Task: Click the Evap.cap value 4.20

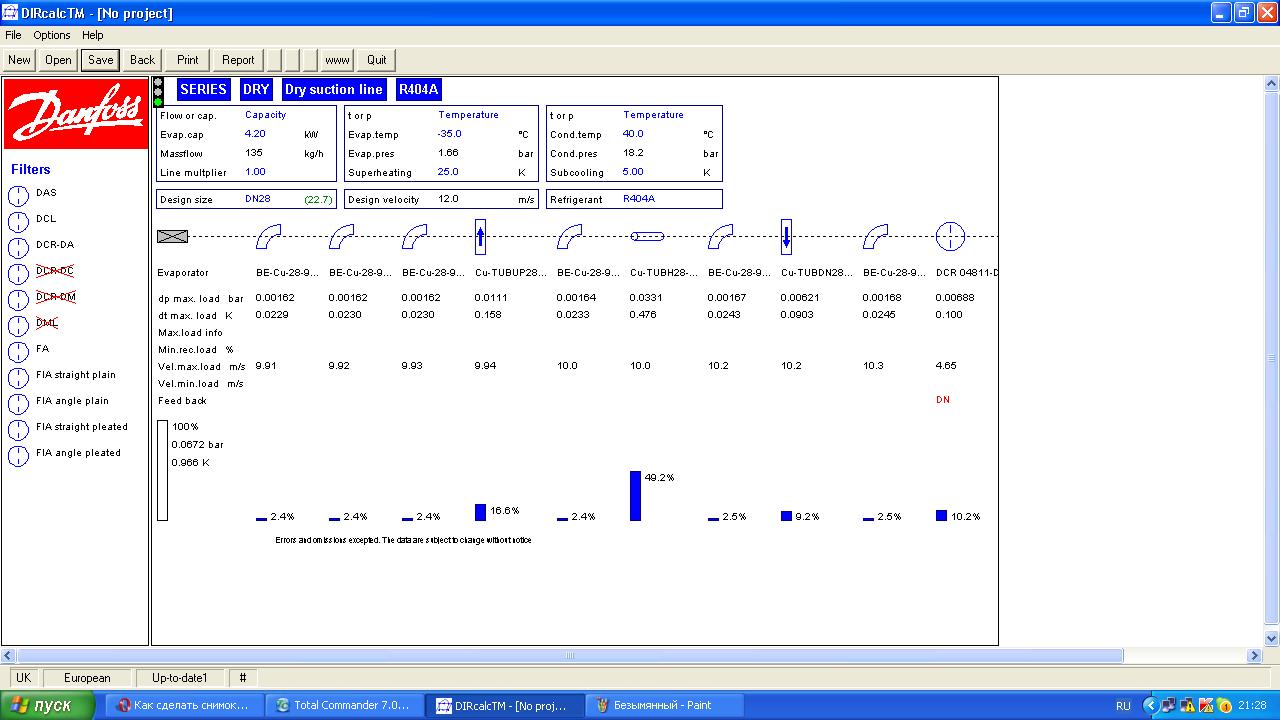Action: coord(255,134)
